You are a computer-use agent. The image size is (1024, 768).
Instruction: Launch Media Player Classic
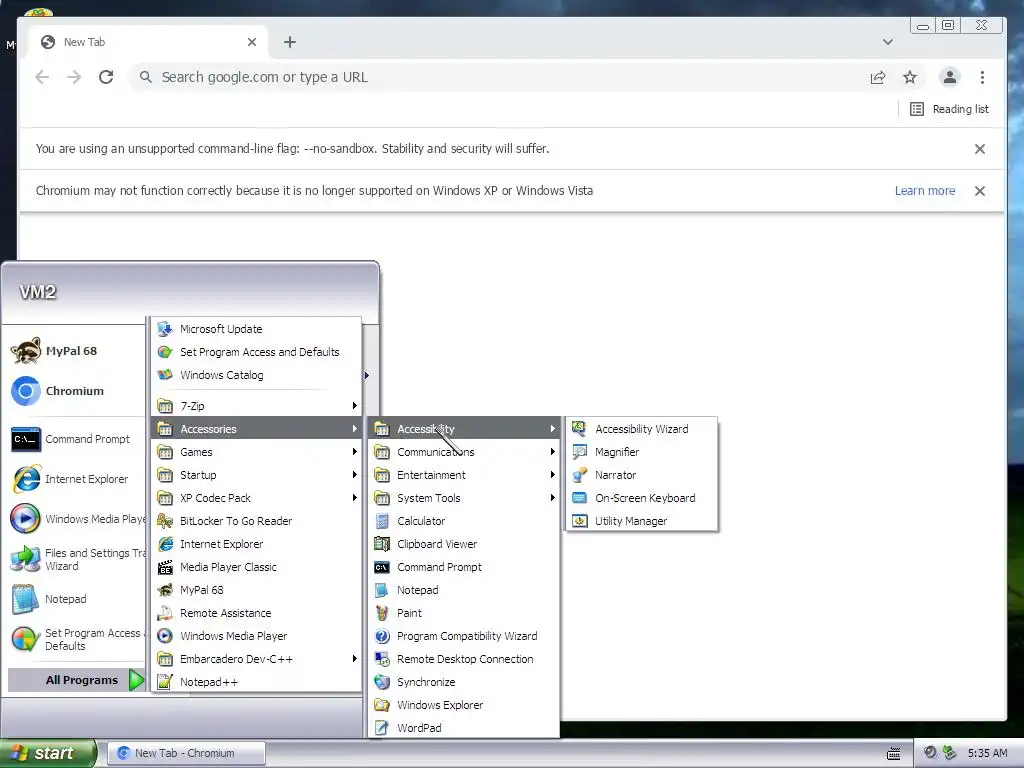[257, 567]
